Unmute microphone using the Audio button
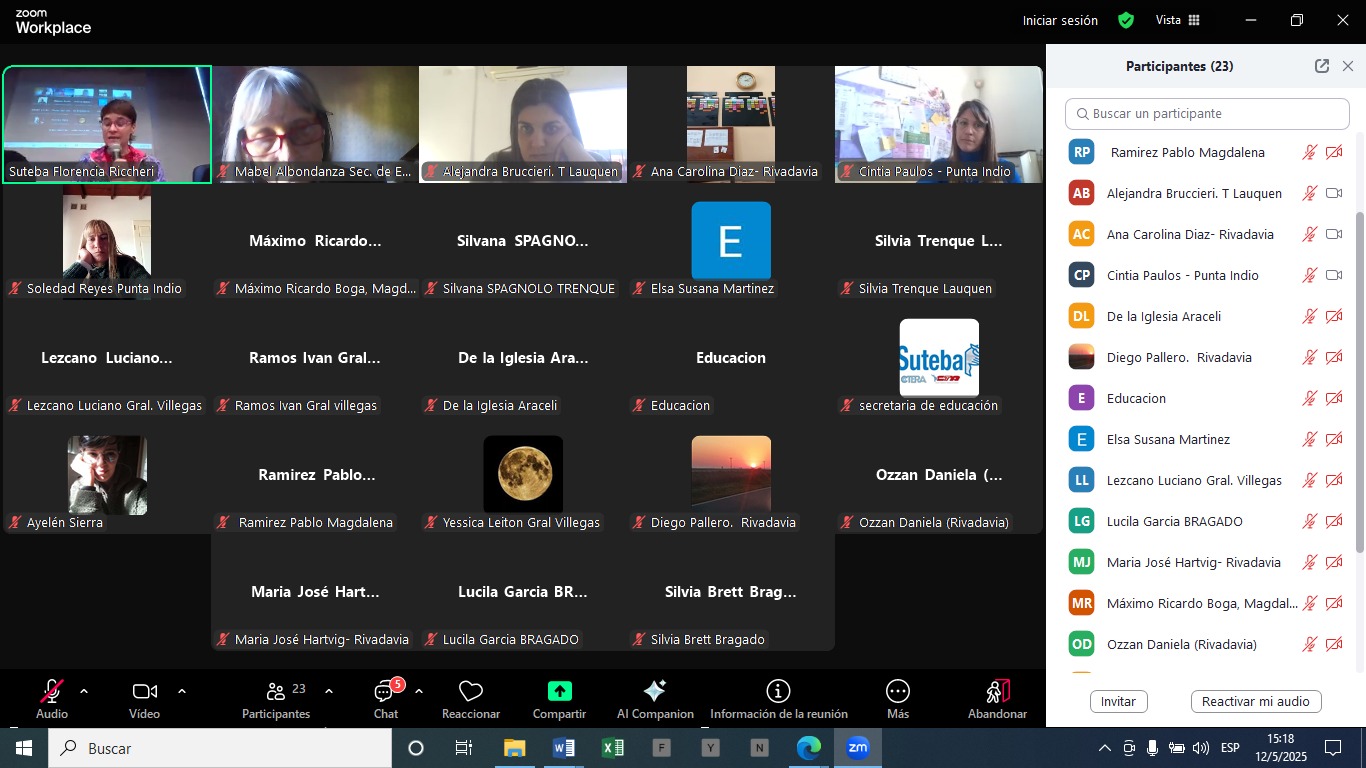Viewport: 1366px width, 768px height. click(x=52, y=698)
